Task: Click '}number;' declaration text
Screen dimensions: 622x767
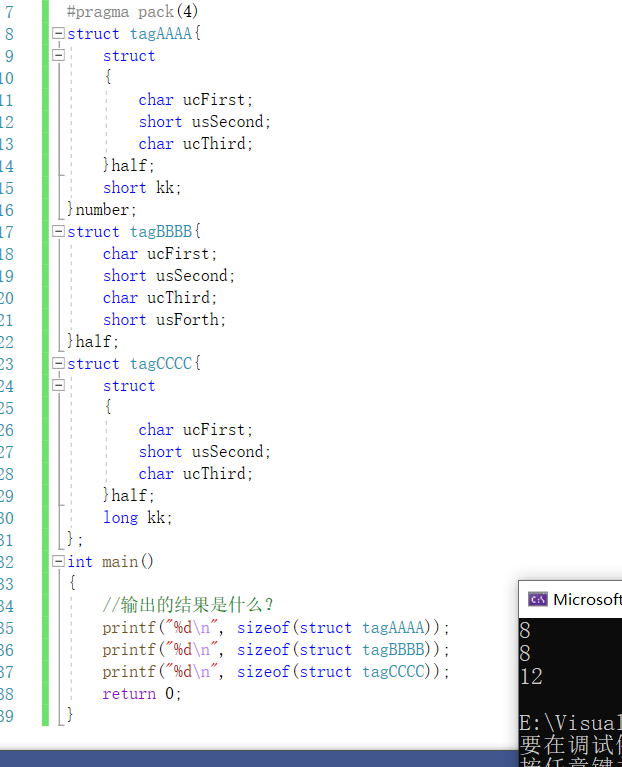Action: point(102,209)
